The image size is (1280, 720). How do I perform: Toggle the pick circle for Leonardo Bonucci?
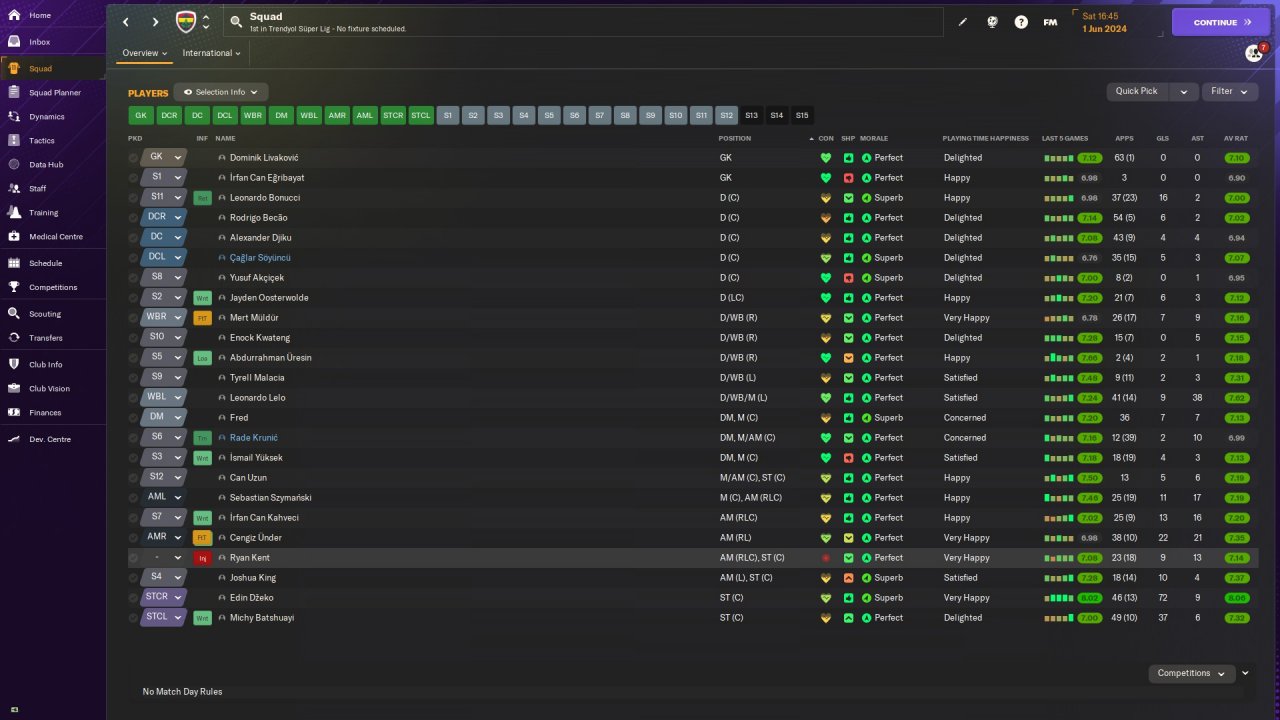133,198
